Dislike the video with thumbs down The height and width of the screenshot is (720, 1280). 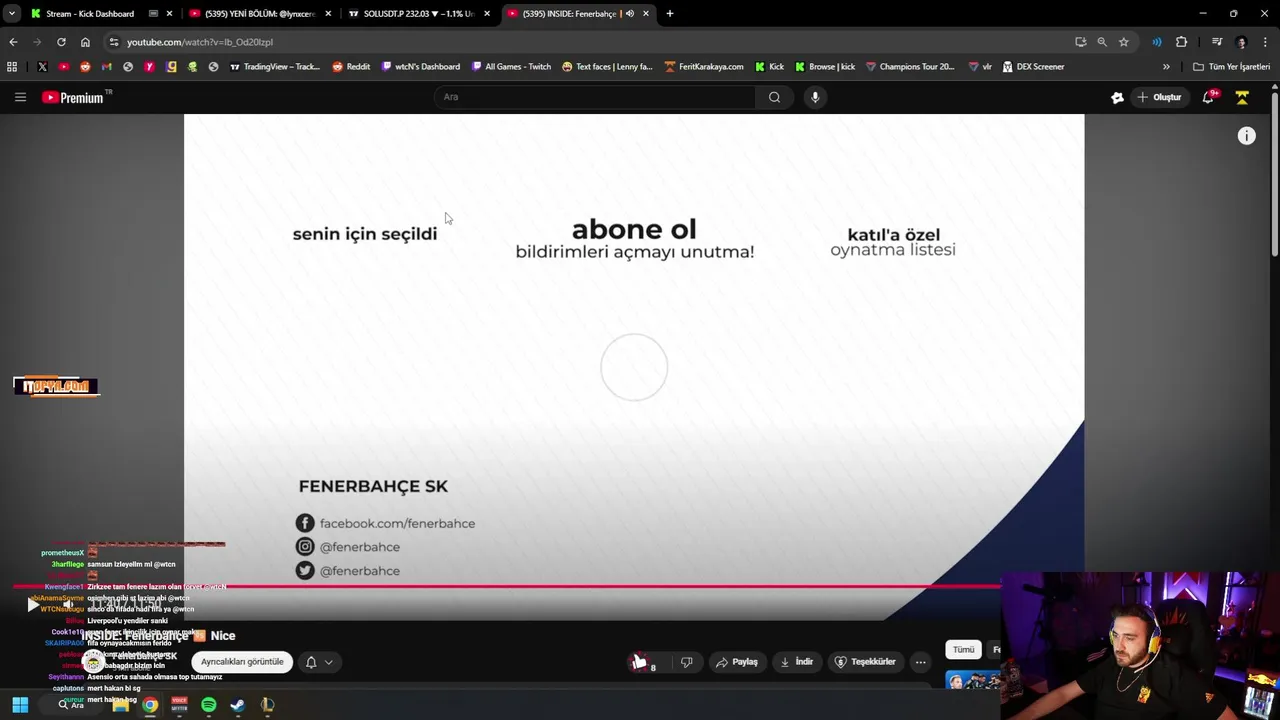[686, 662]
